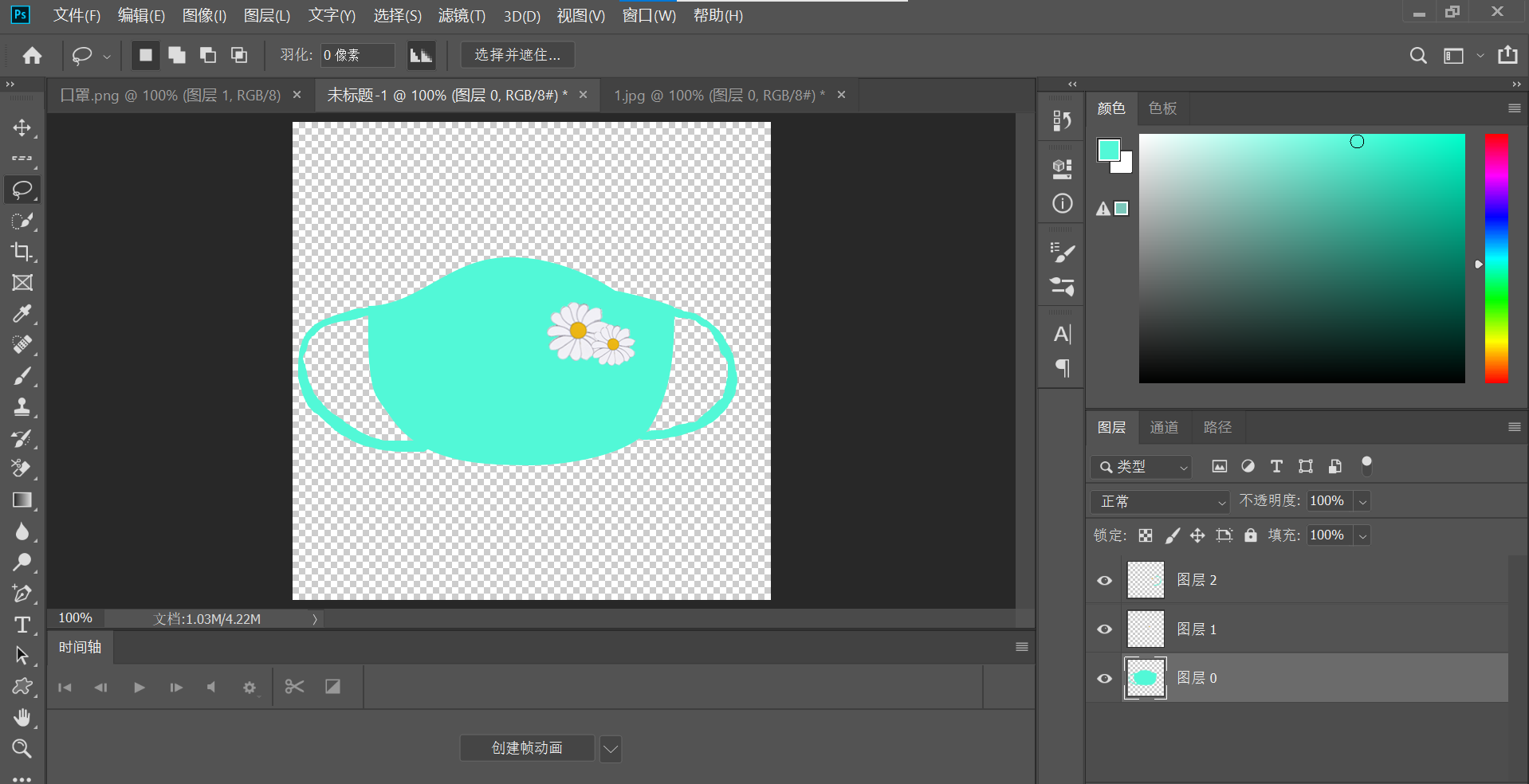The image size is (1529, 784).
Task: Select the Dodge tool
Action: click(22, 563)
